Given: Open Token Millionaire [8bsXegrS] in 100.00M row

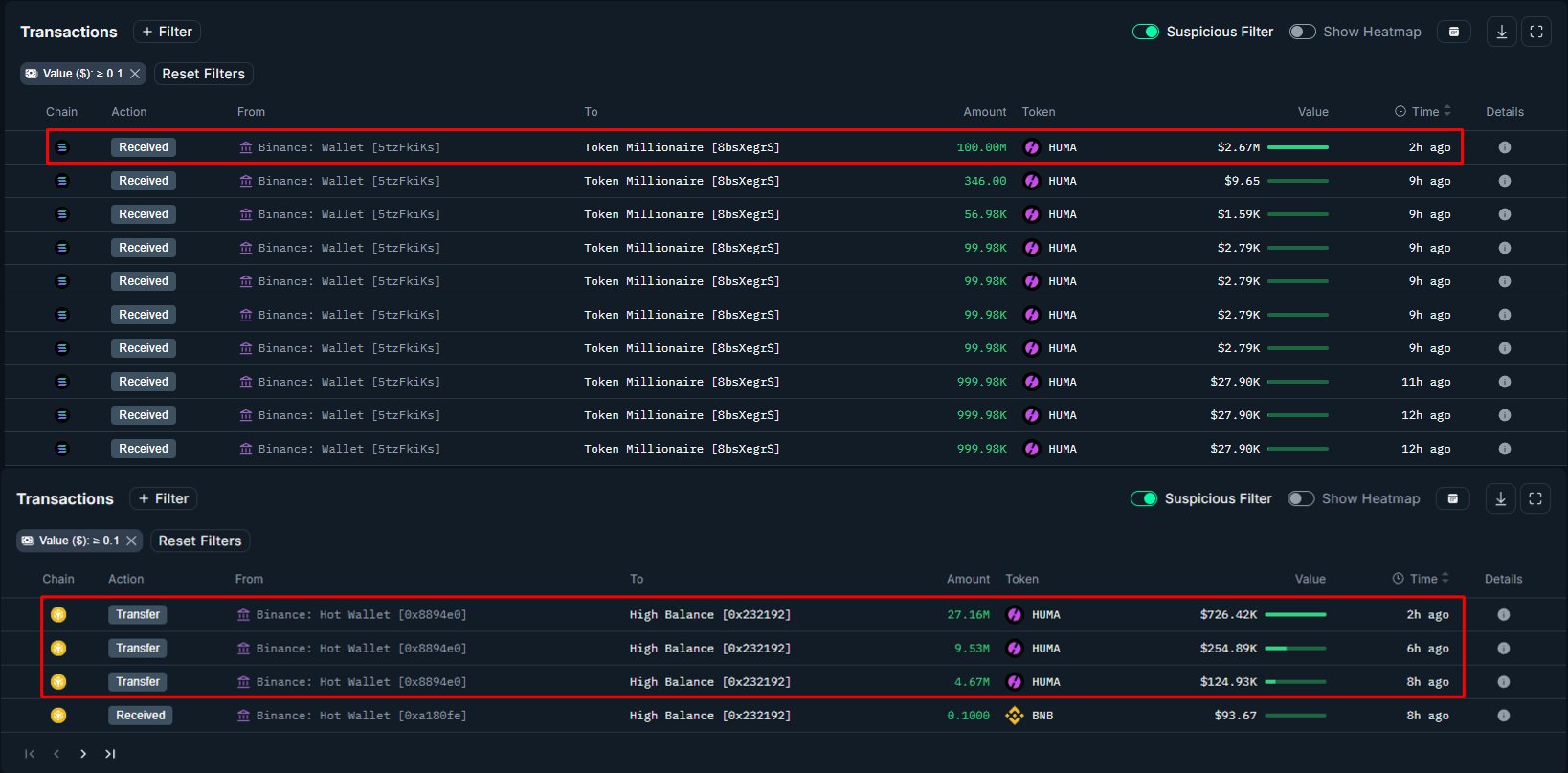Looking at the screenshot, I should [682, 147].
